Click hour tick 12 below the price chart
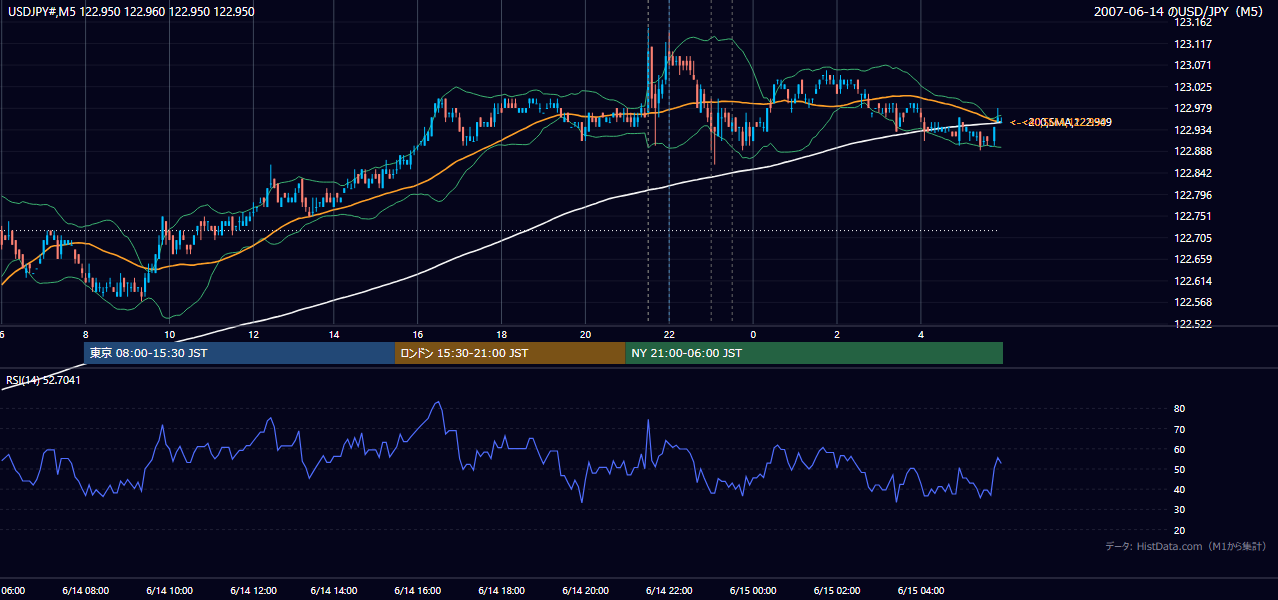 [x=253, y=335]
